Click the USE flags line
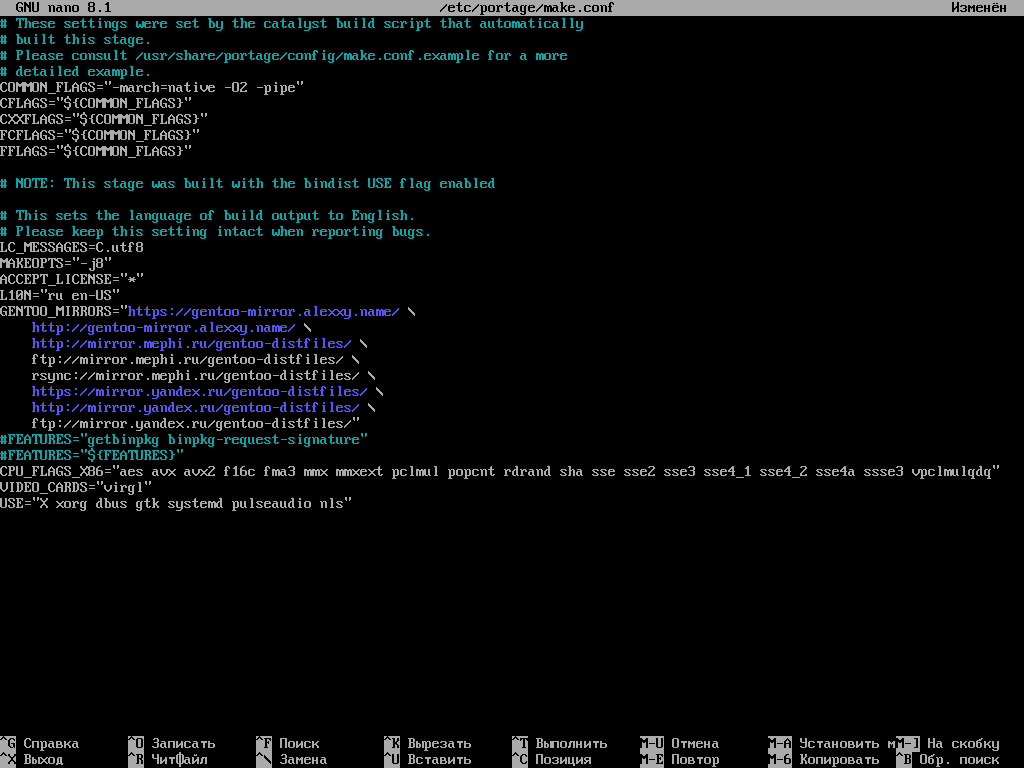Screen dimensions: 1024x768 (x=176, y=504)
